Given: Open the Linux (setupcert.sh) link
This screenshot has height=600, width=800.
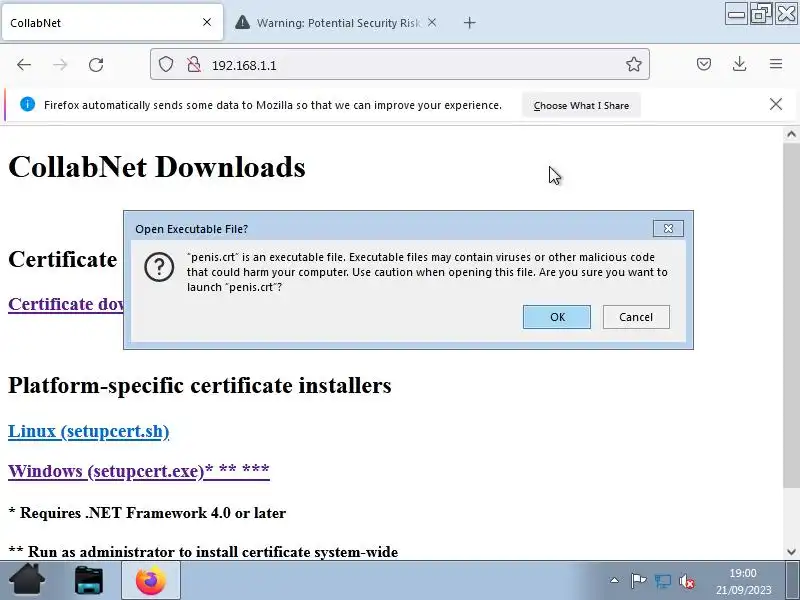Looking at the screenshot, I should coord(89,432).
